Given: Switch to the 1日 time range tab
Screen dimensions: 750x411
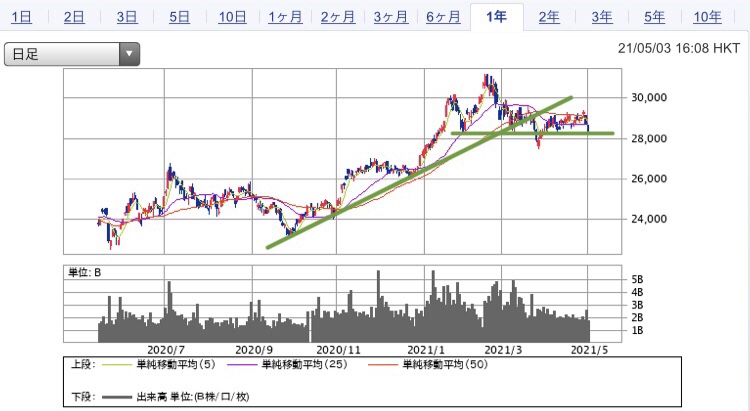Looking at the screenshot, I should (22, 17).
